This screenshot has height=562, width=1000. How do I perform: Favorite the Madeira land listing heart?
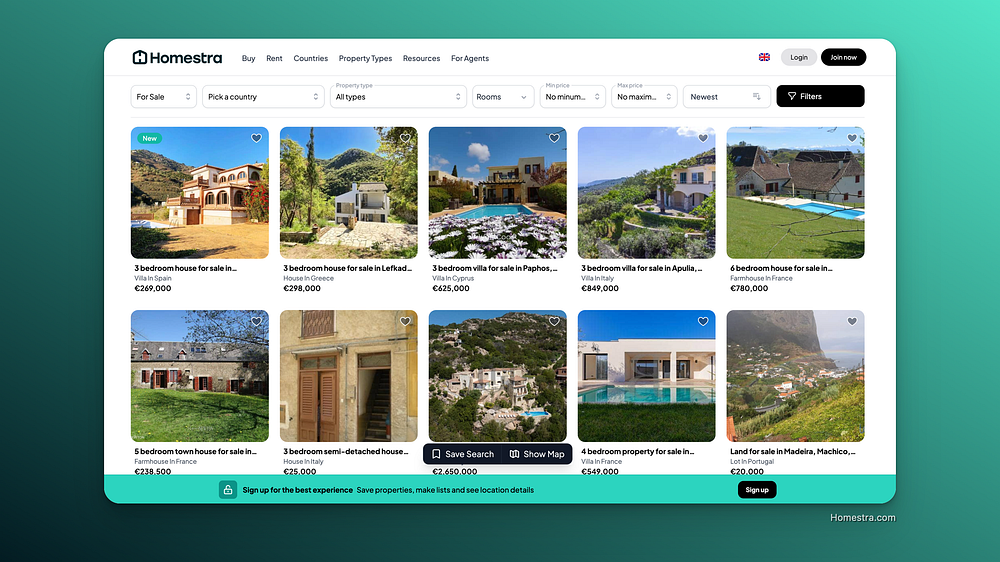[x=852, y=322]
